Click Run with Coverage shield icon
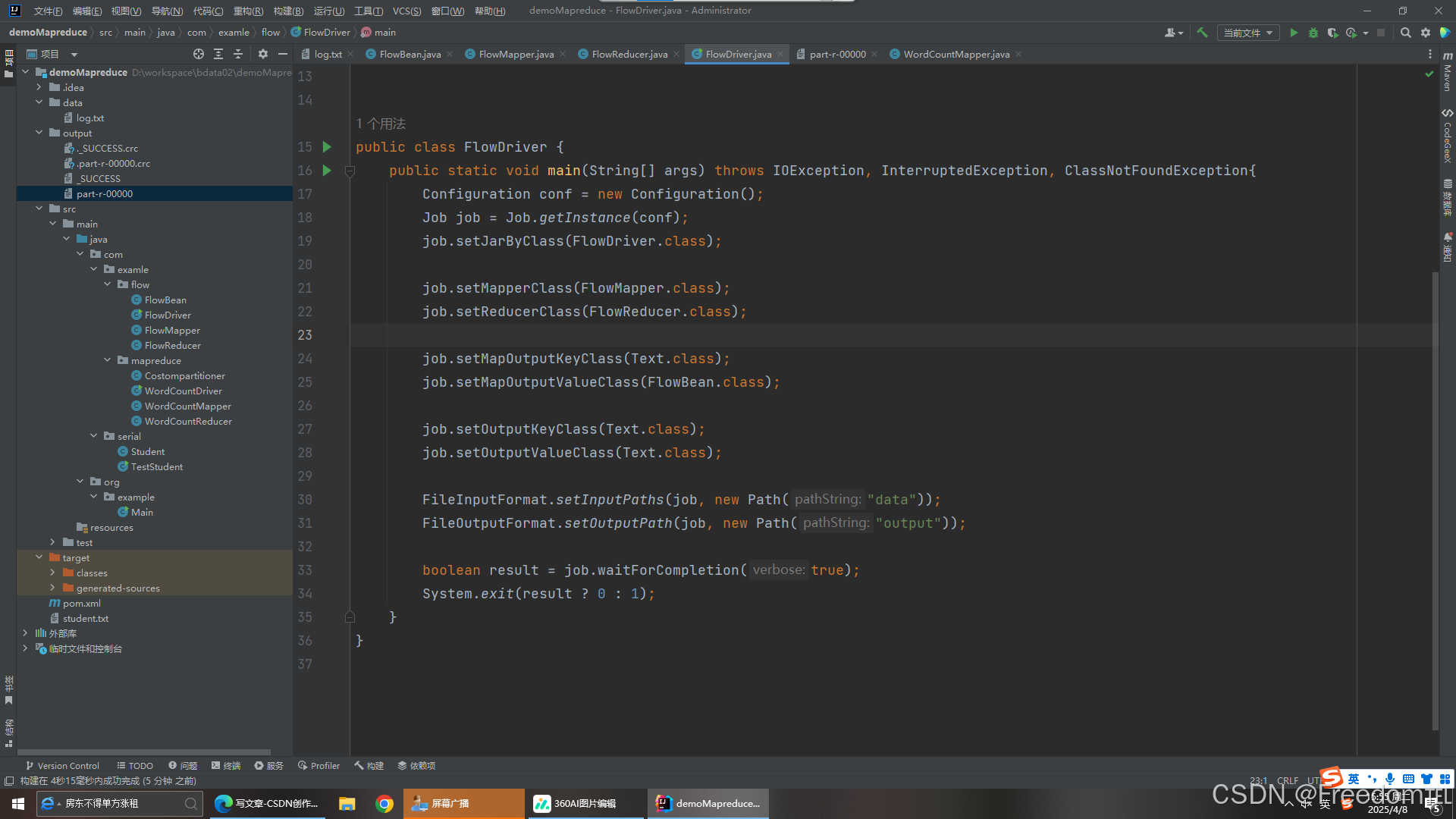 pos(1332,33)
